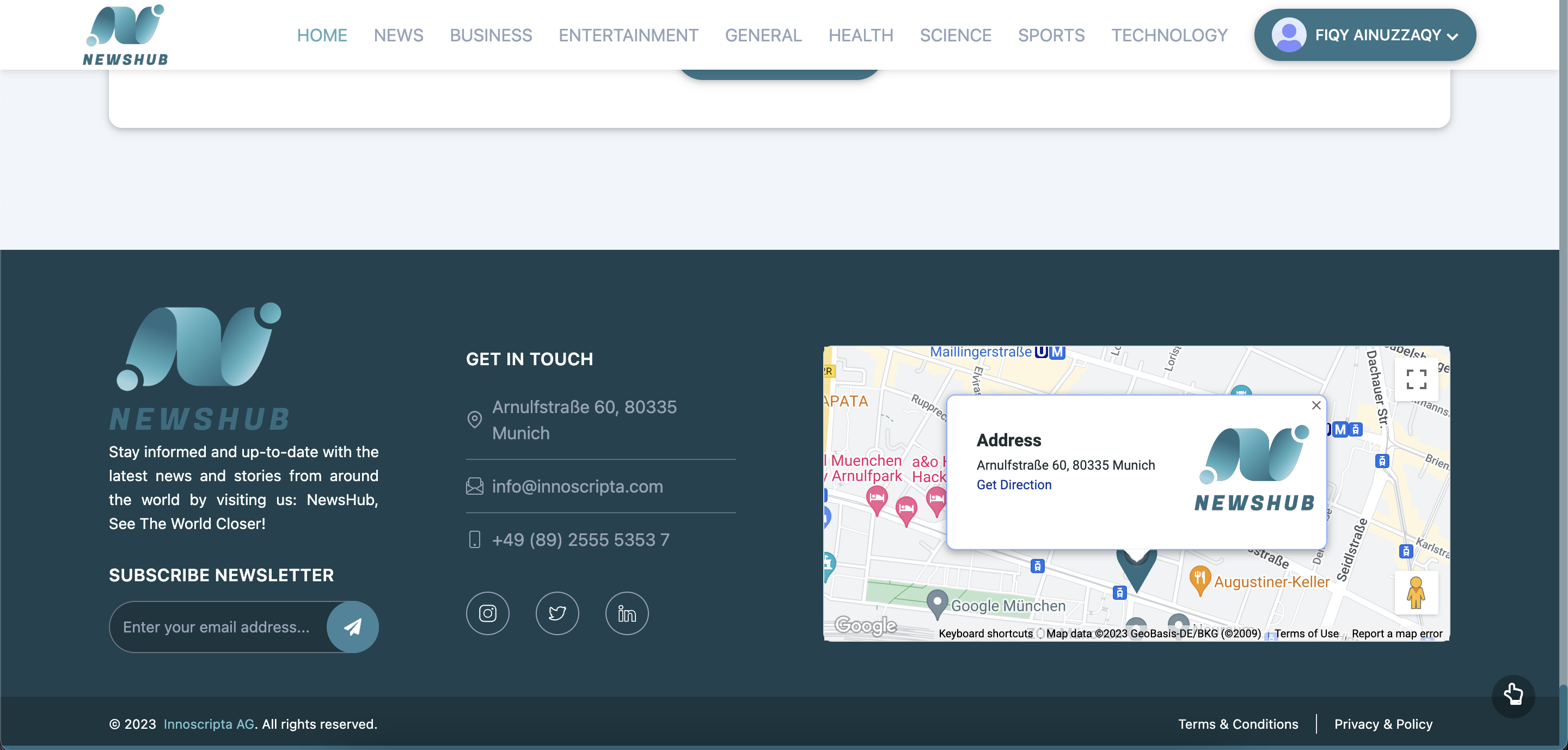
Task: Go to the HOME menu item
Action: coord(322,35)
